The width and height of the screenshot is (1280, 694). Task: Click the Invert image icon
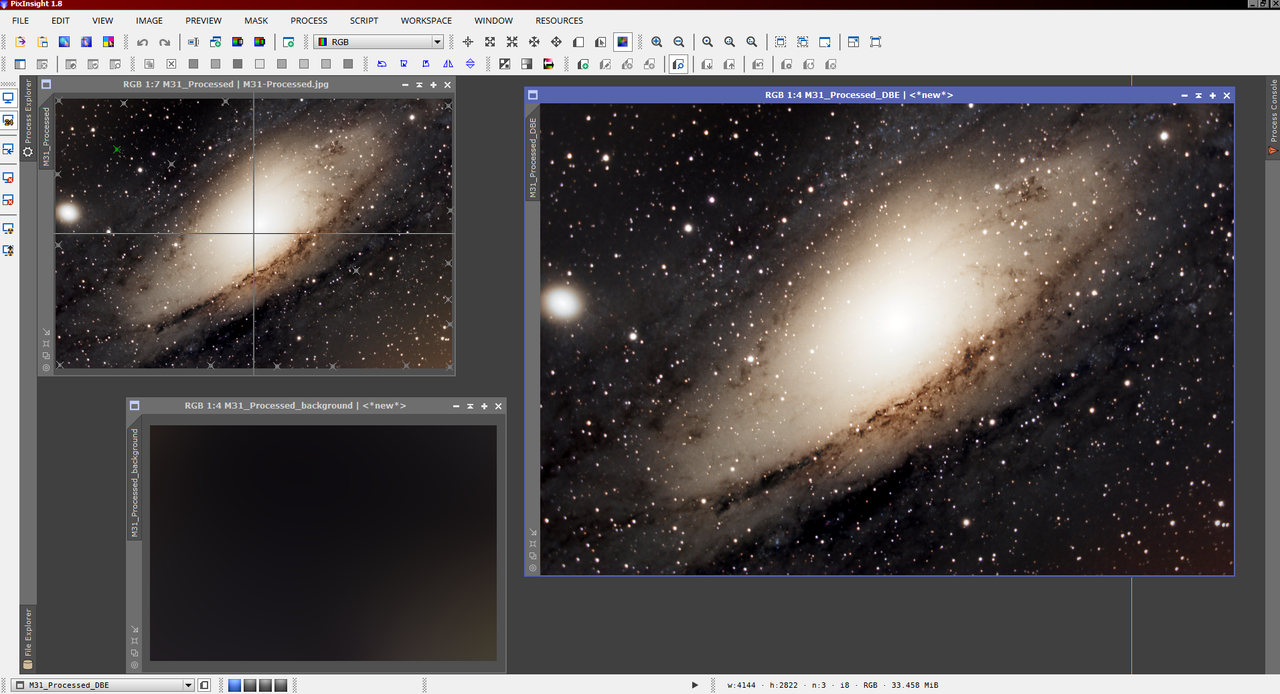click(x=504, y=64)
